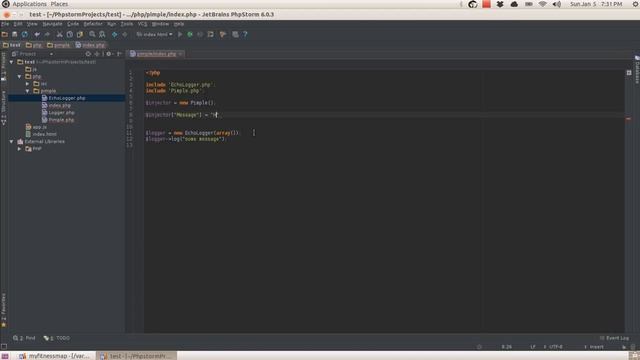Select Pimple.php in the project tree
Image resolution: width=640 pixels, height=360 pixels.
click(58, 120)
